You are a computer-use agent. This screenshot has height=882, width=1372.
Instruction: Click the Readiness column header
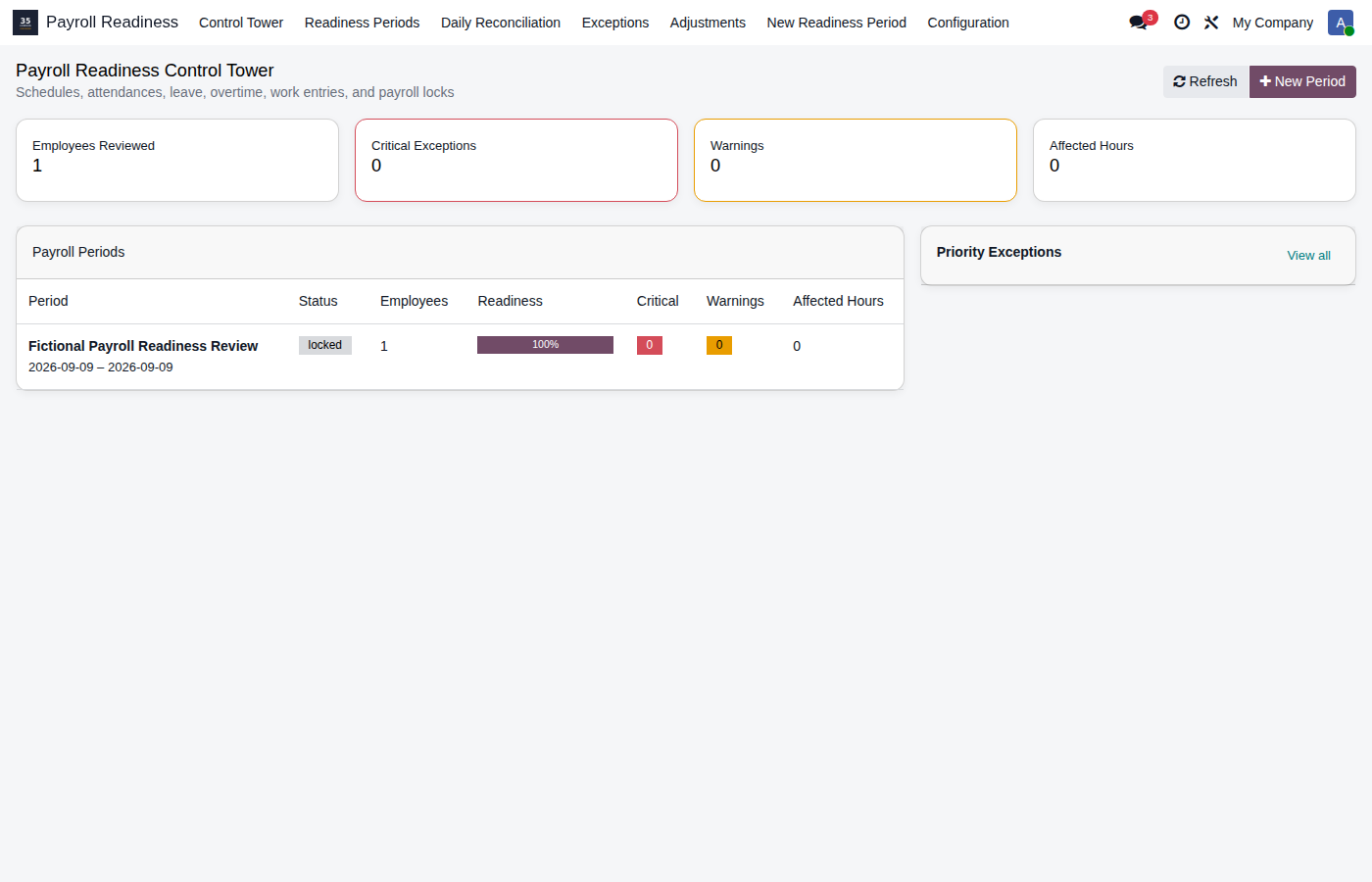tap(510, 301)
